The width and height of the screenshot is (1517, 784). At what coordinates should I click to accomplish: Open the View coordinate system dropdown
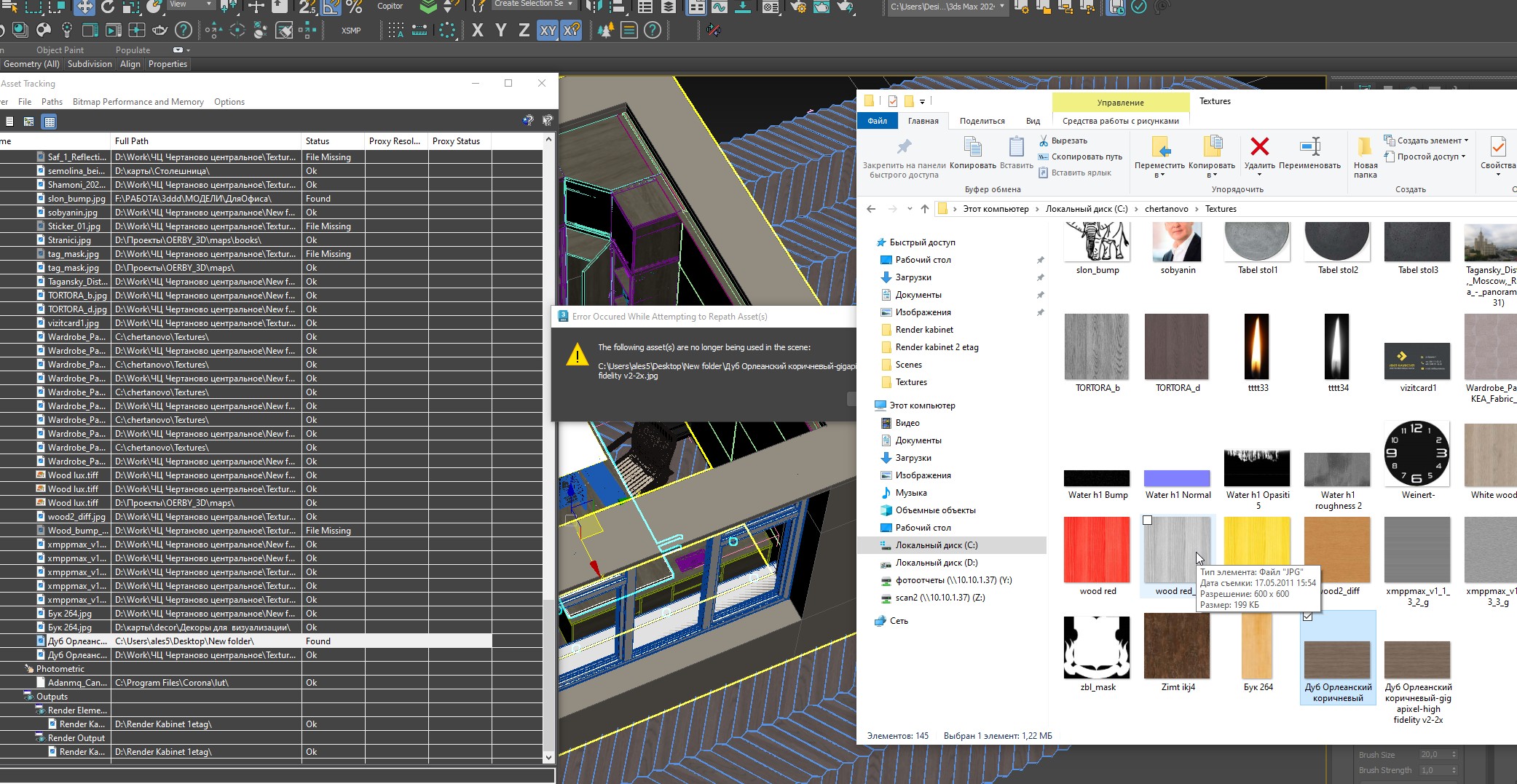point(190,5)
